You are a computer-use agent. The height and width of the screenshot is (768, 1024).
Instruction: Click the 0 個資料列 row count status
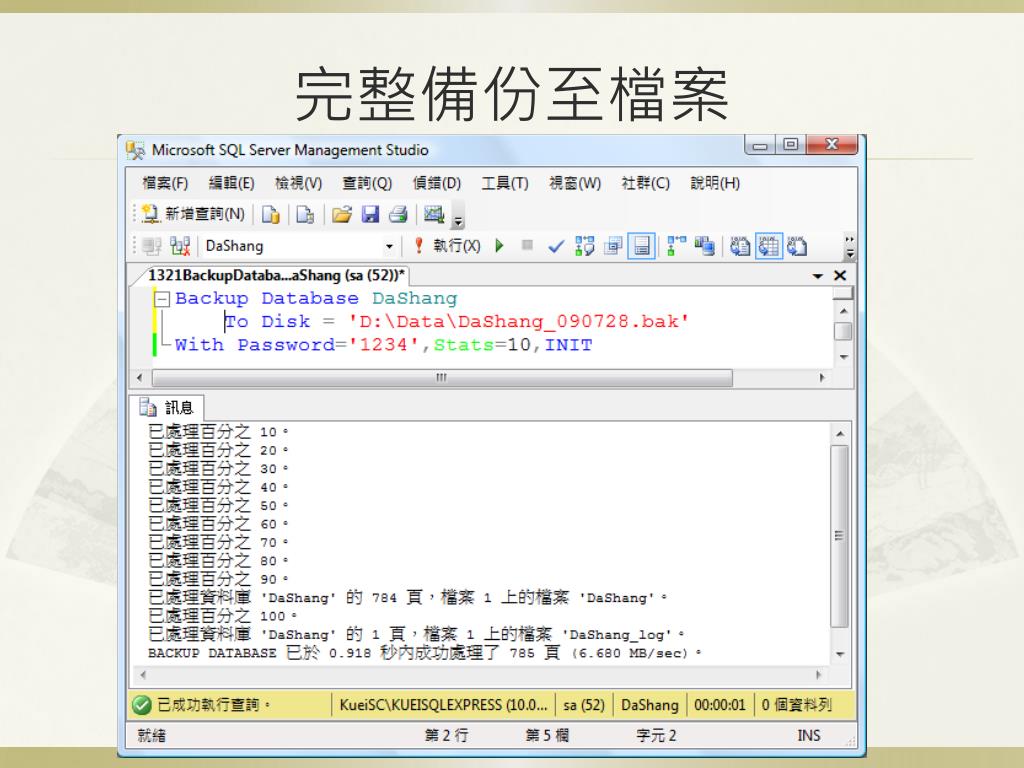pyautogui.click(x=797, y=705)
